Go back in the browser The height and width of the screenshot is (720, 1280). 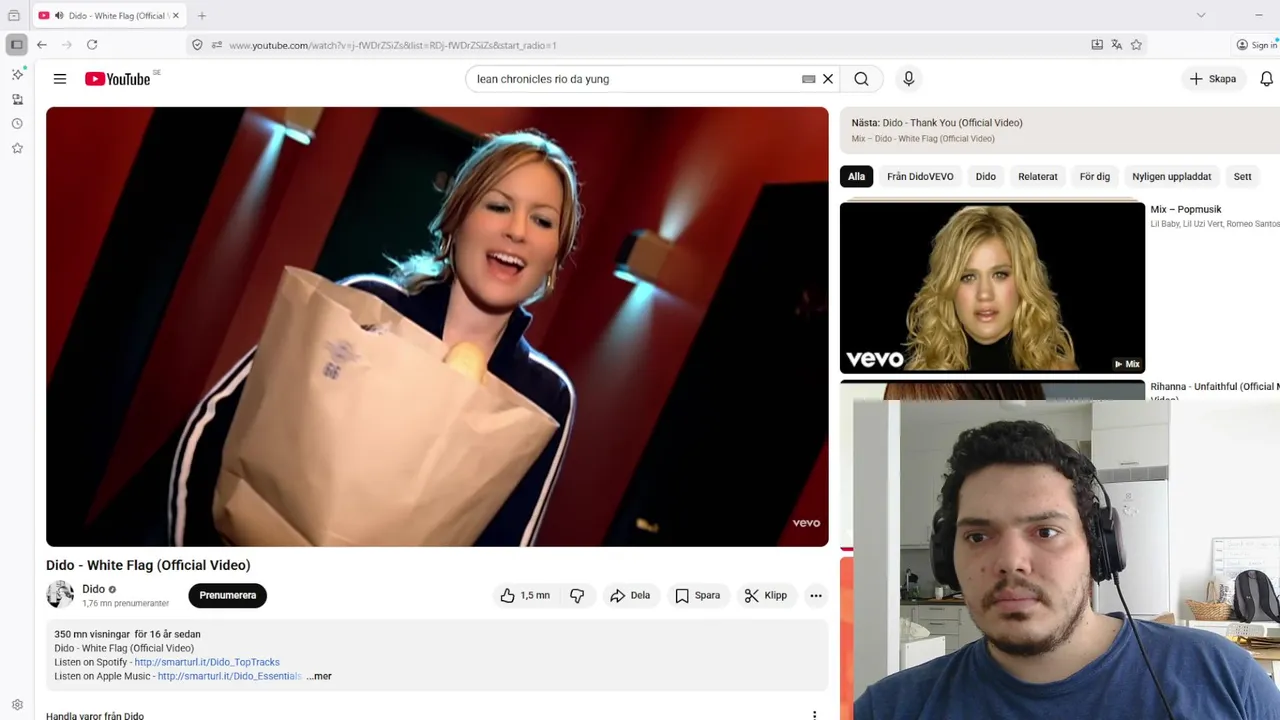42,45
